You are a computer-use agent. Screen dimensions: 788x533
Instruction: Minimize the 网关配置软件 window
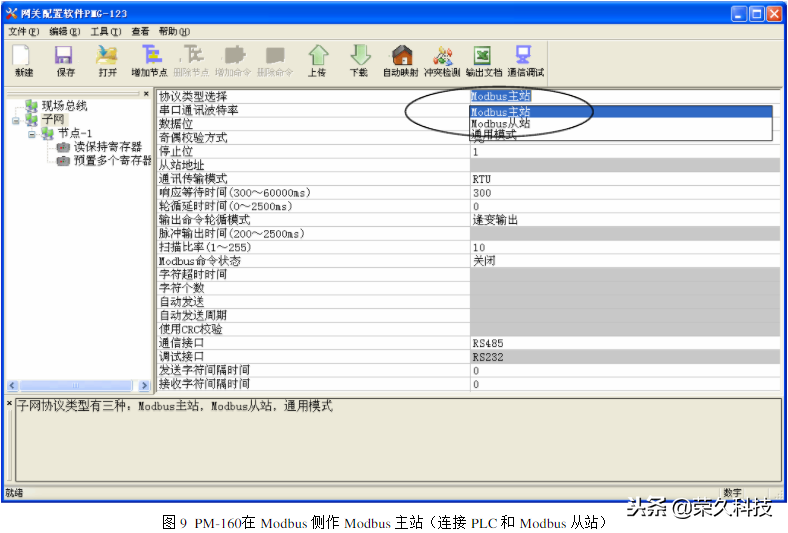738,14
